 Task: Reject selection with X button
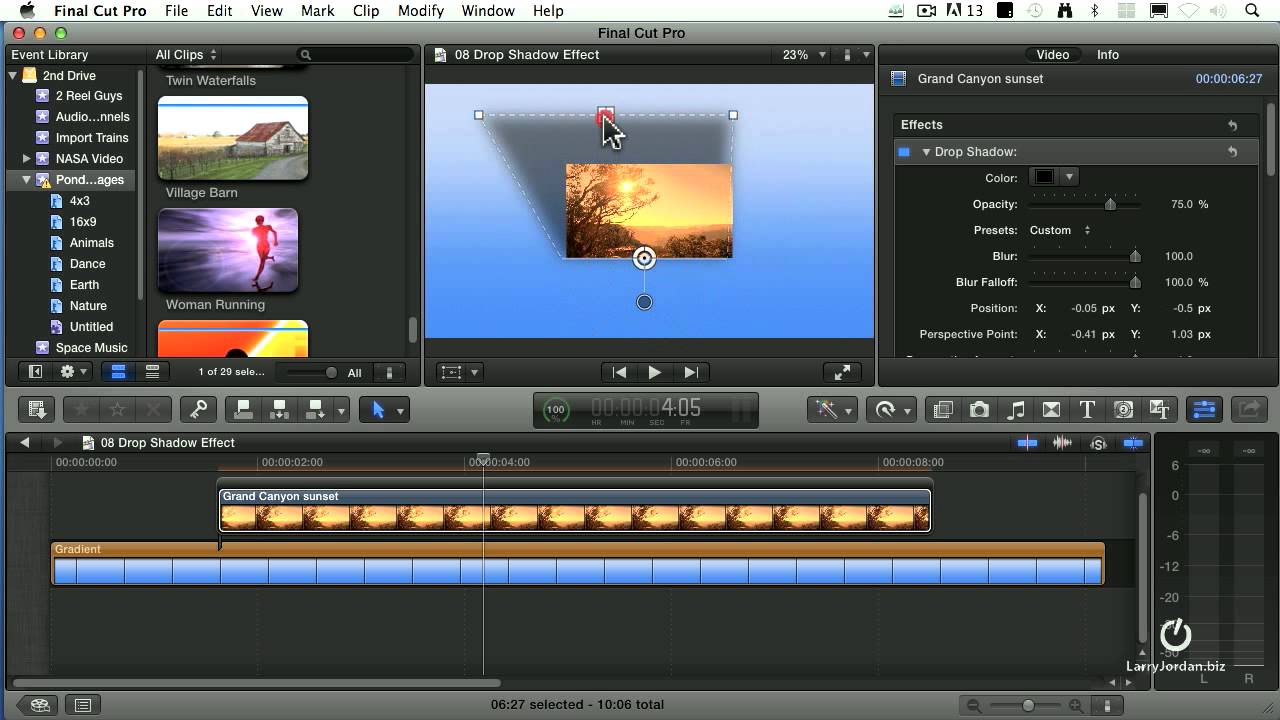[x=152, y=409]
